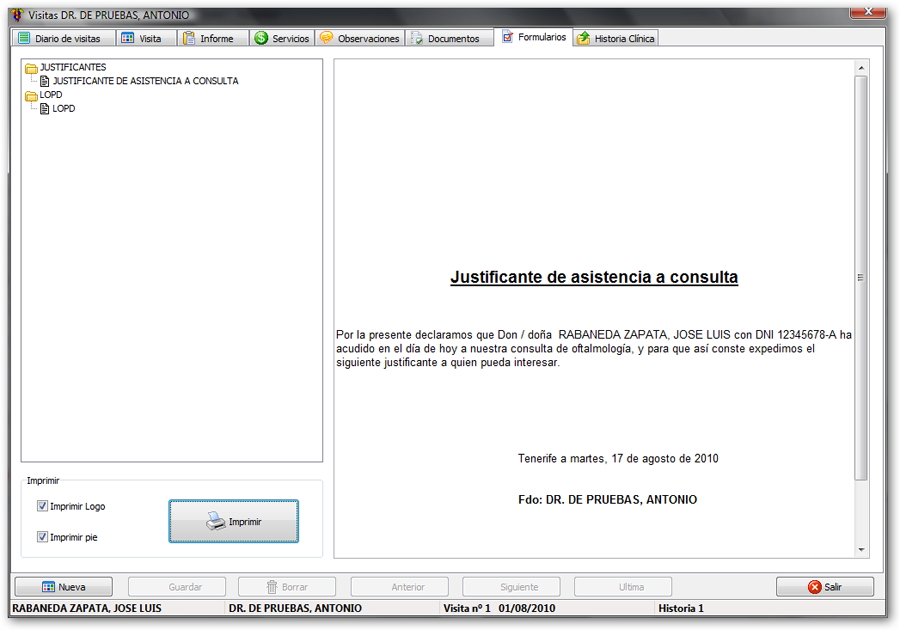Toggle the Imprimir pie checkbox

(42, 537)
